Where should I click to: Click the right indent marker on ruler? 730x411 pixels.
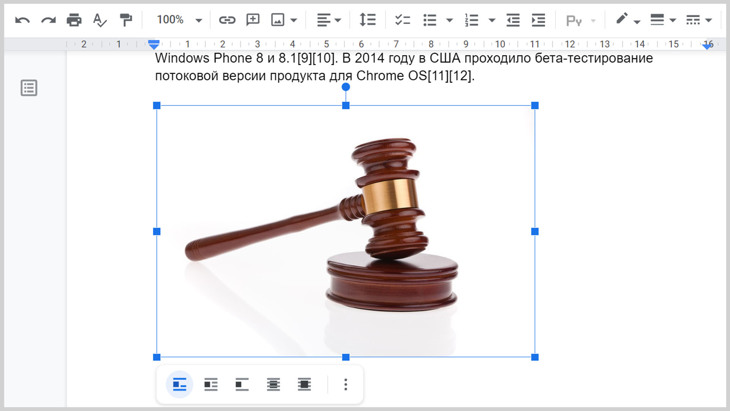coord(708,45)
